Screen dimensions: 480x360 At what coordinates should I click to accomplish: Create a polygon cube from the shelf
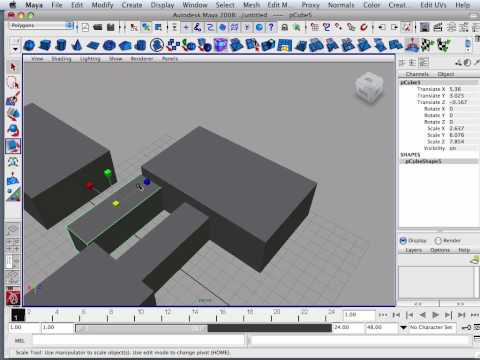pos(45,45)
